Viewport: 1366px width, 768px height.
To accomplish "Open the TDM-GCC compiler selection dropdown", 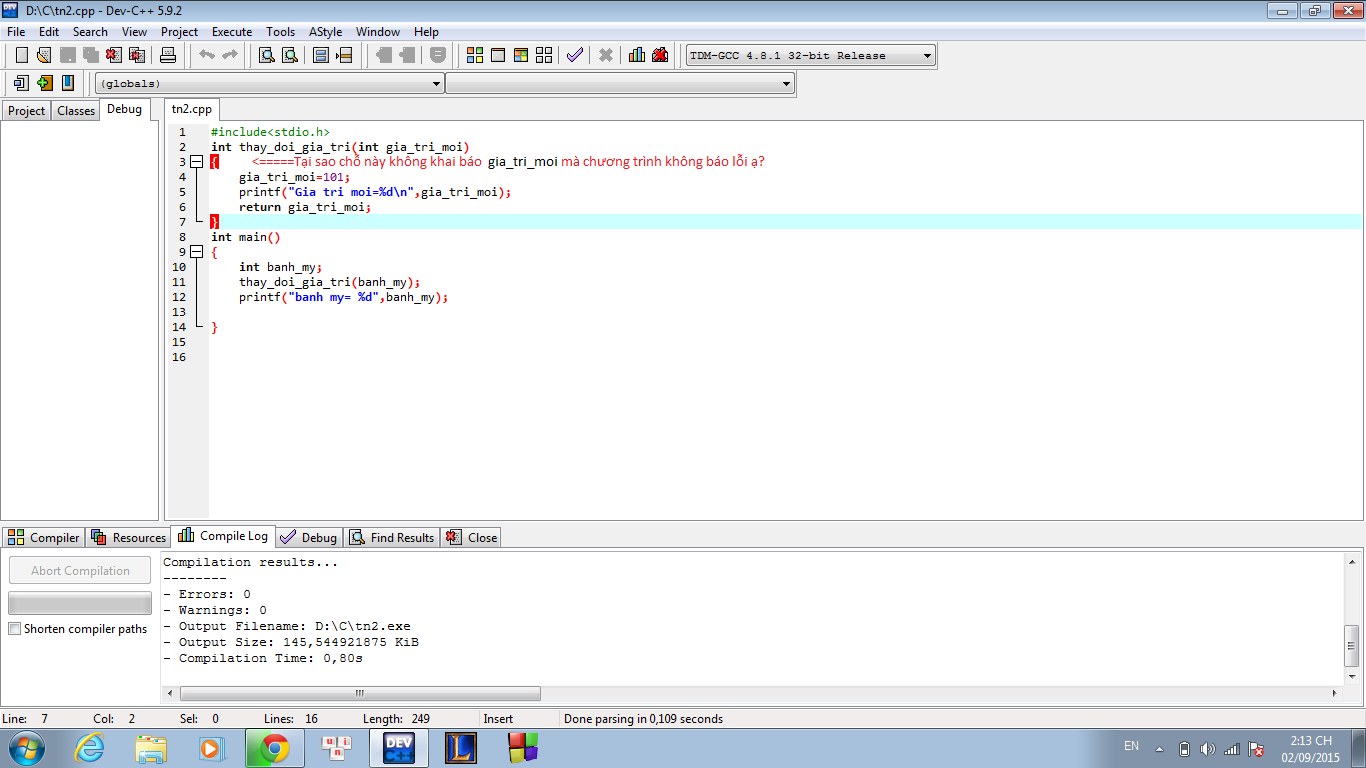I will [x=928, y=56].
